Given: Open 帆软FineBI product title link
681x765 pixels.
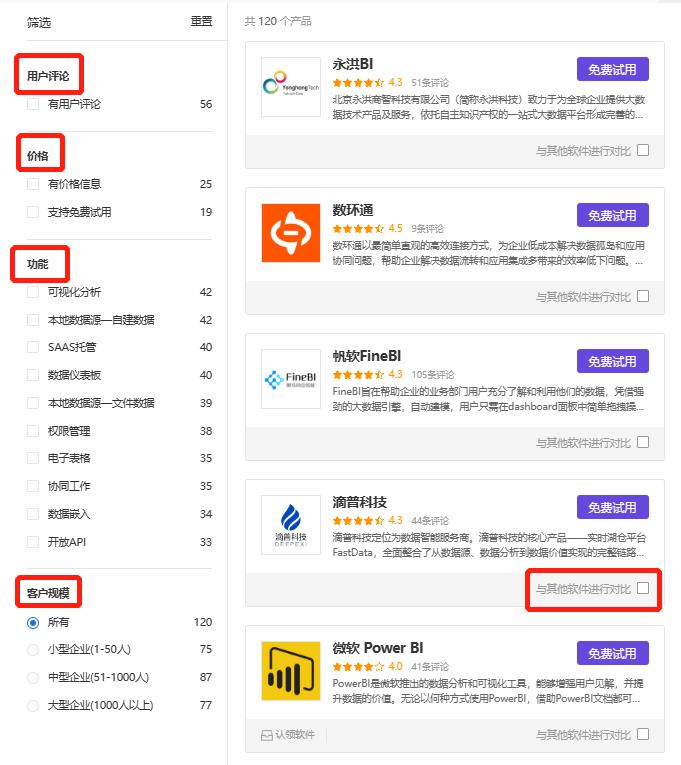Looking at the screenshot, I should tap(367, 356).
